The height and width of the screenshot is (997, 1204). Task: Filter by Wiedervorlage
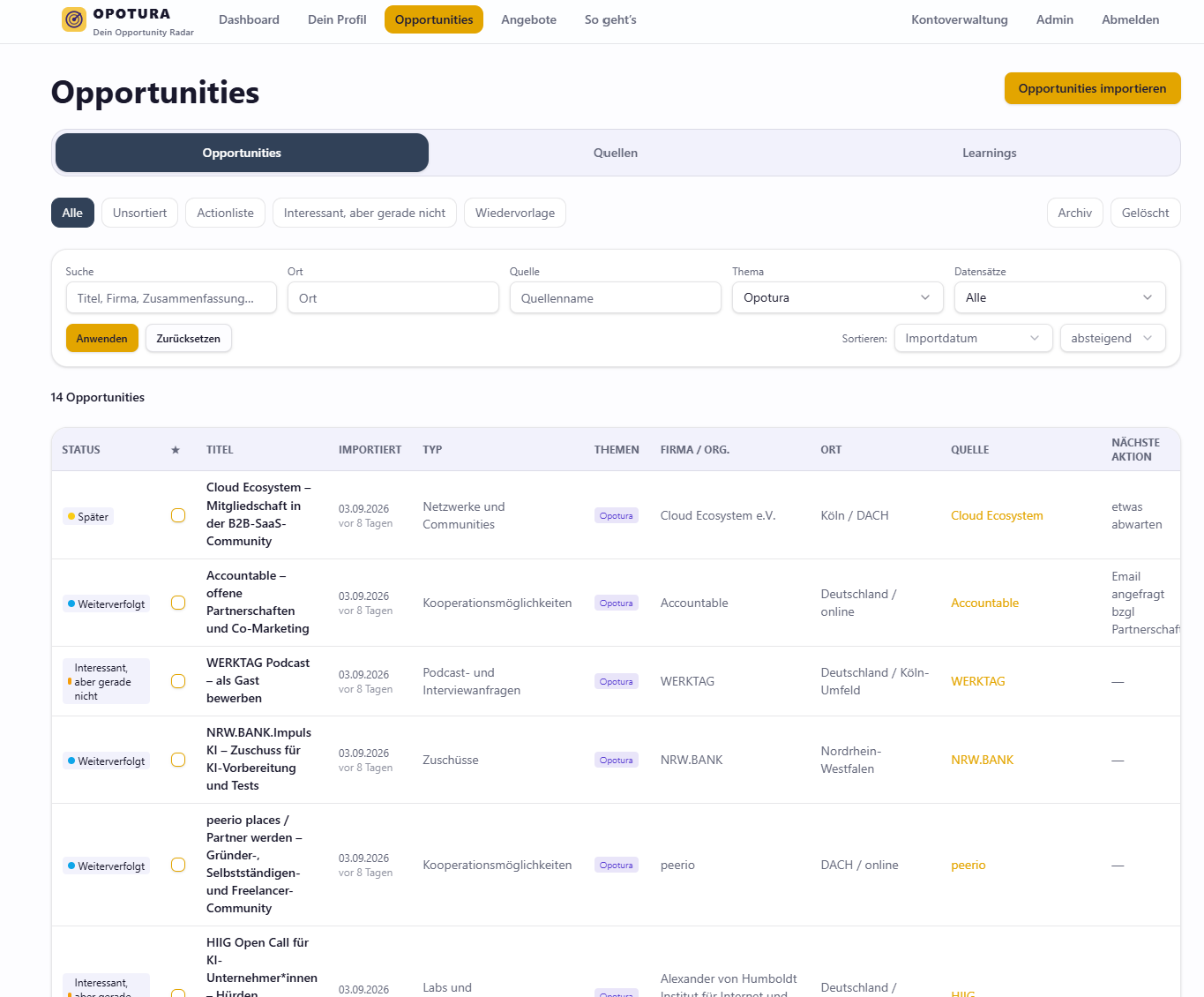click(x=515, y=213)
